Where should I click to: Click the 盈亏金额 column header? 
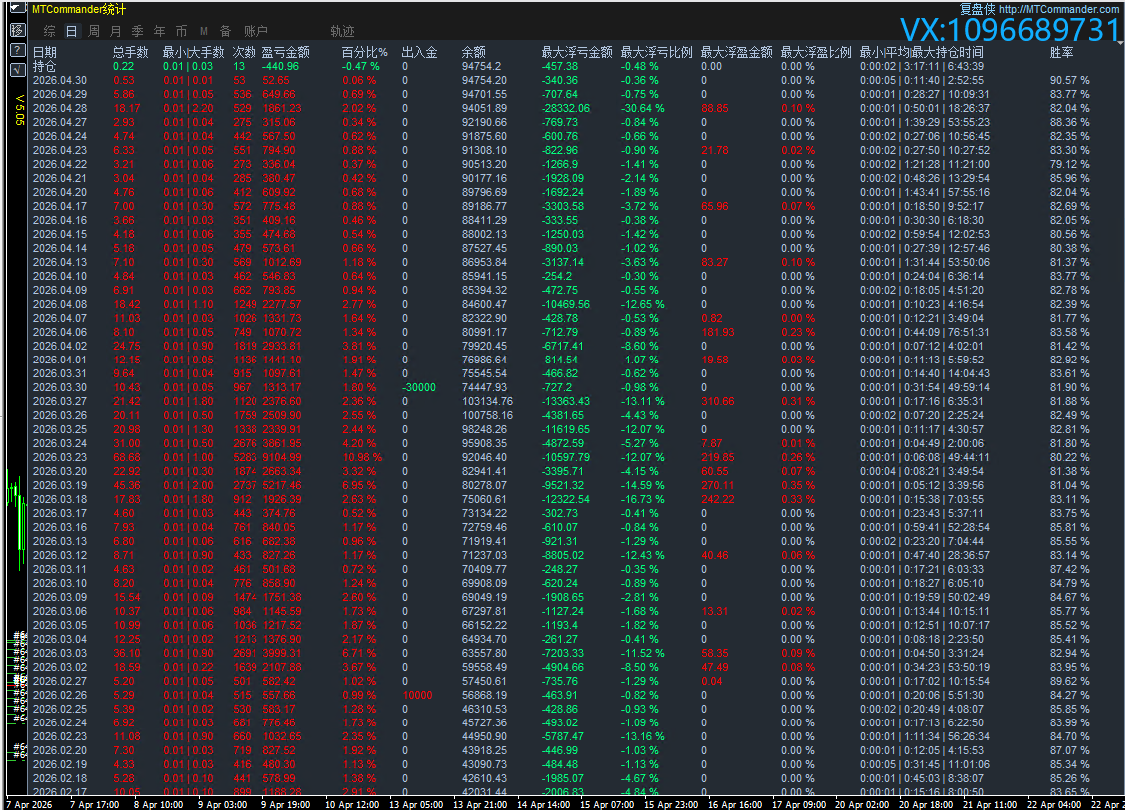point(285,52)
